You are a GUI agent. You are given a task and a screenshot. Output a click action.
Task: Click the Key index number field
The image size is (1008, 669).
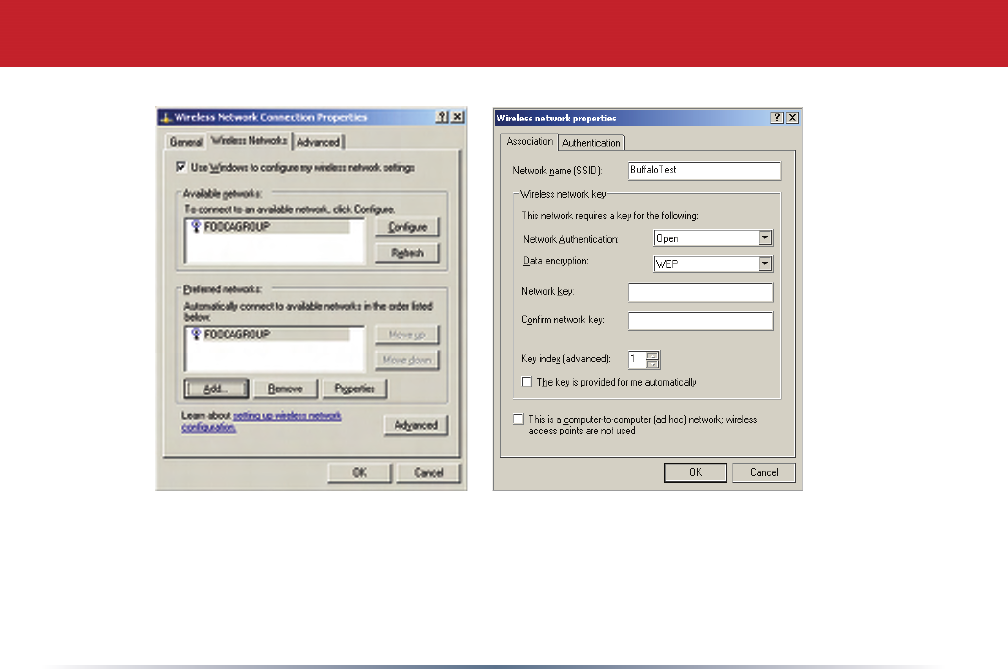click(x=637, y=359)
